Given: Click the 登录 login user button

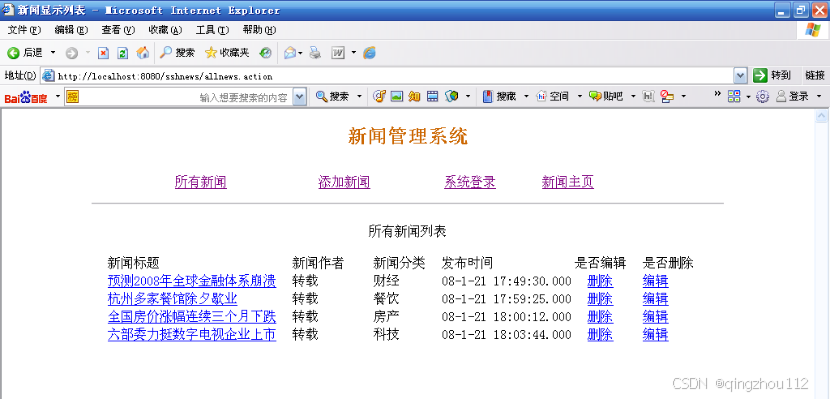Looking at the screenshot, I should pos(792,96).
